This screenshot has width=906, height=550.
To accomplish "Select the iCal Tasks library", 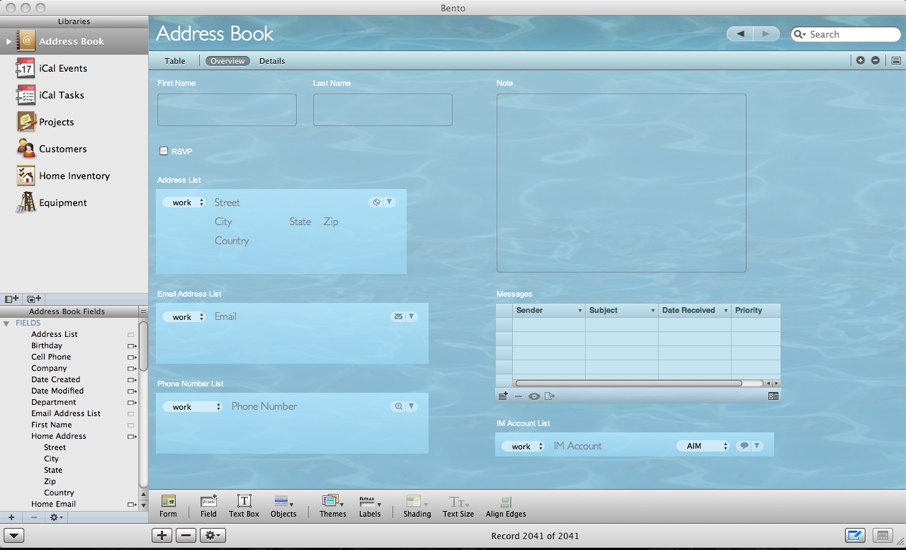I will (x=74, y=95).
